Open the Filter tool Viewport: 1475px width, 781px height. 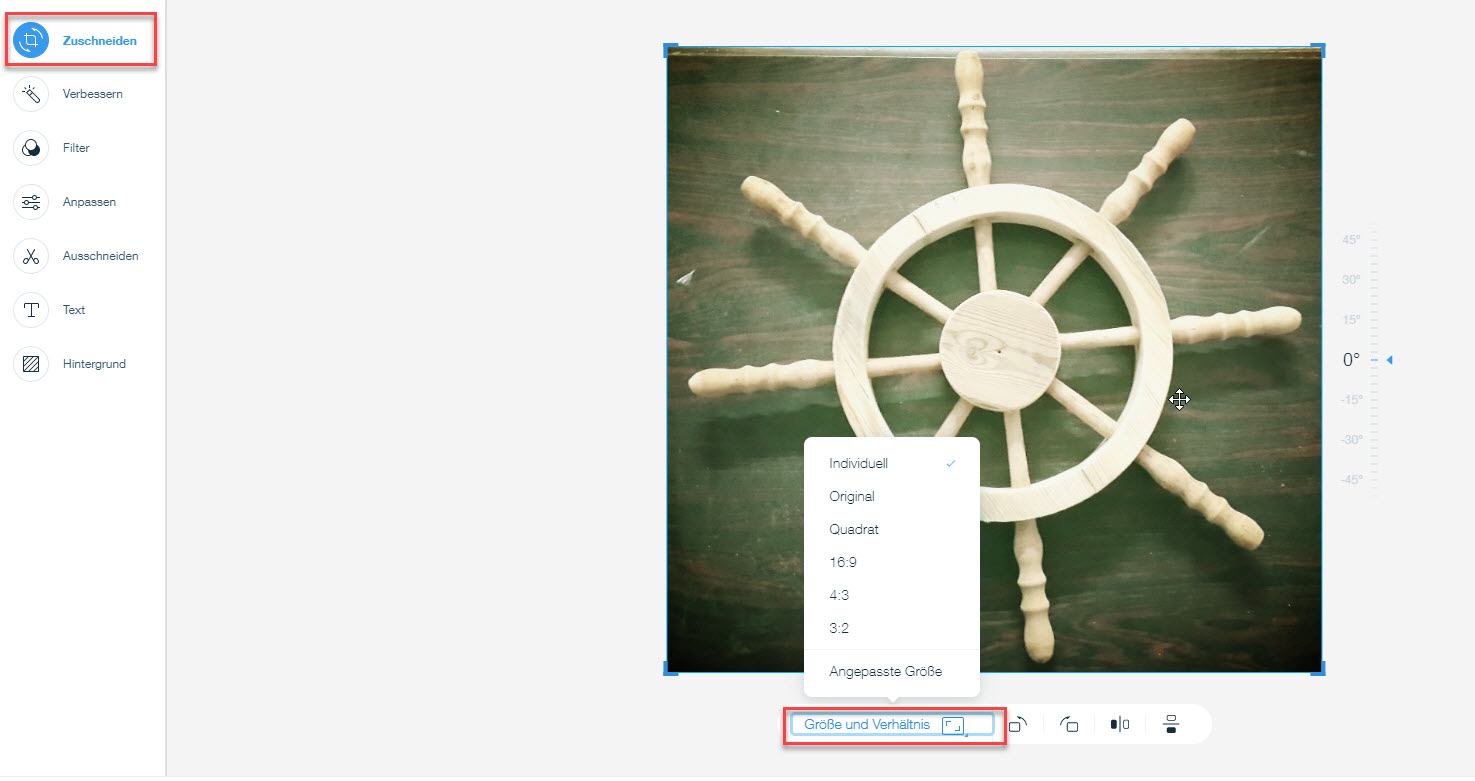[53, 148]
